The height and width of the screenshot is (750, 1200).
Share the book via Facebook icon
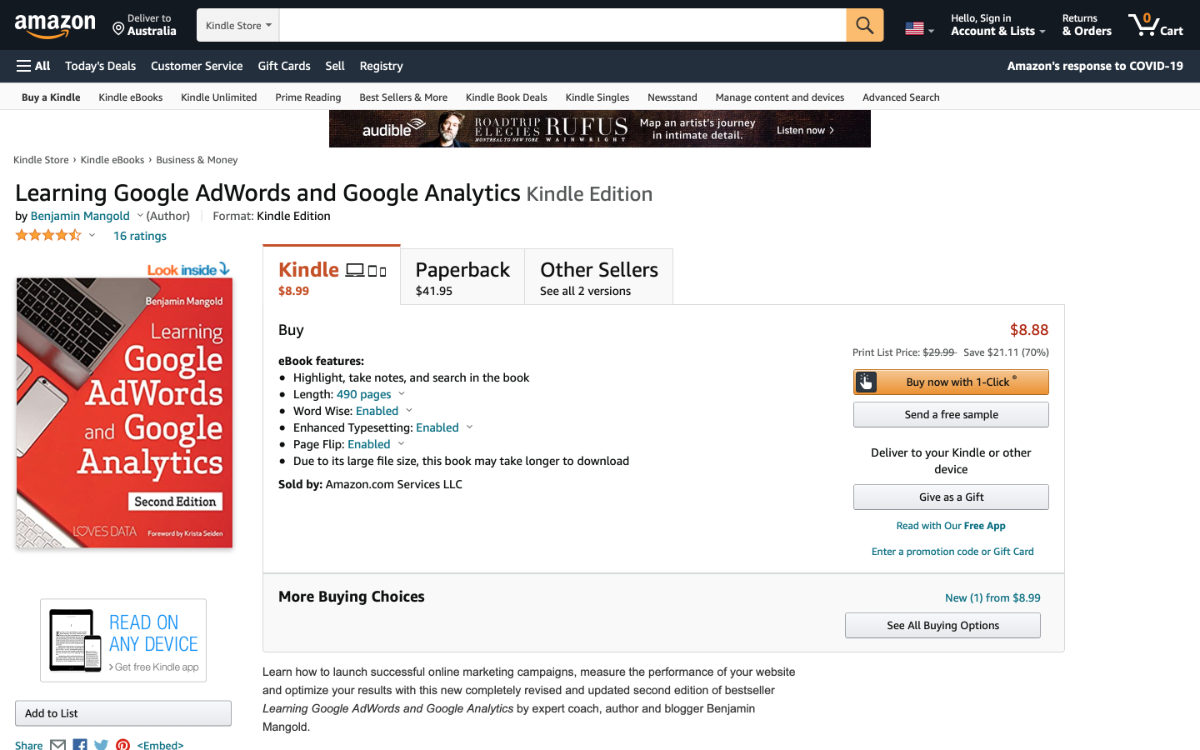[79, 744]
